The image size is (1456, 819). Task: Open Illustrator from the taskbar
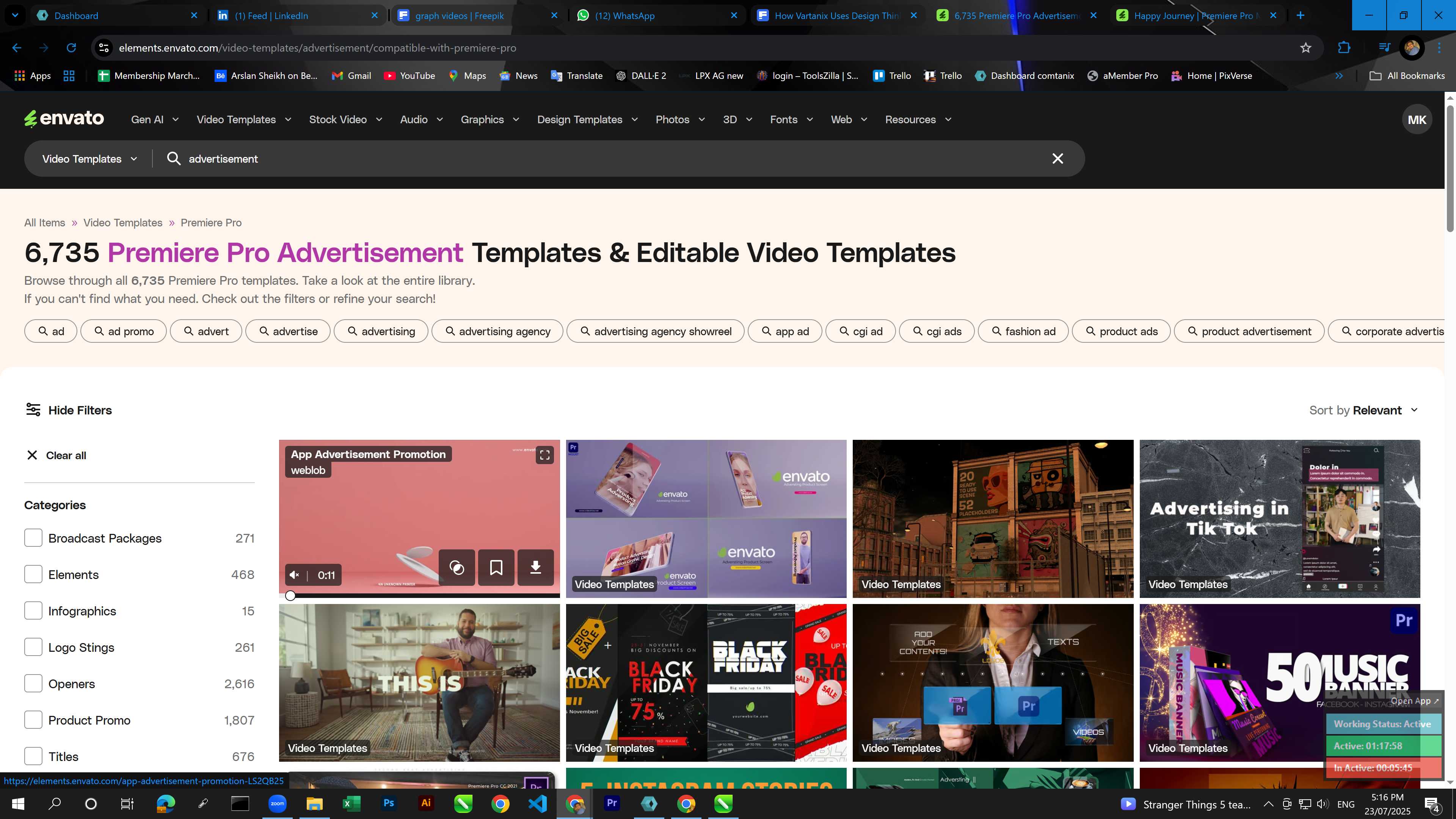pyautogui.click(x=425, y=803)
